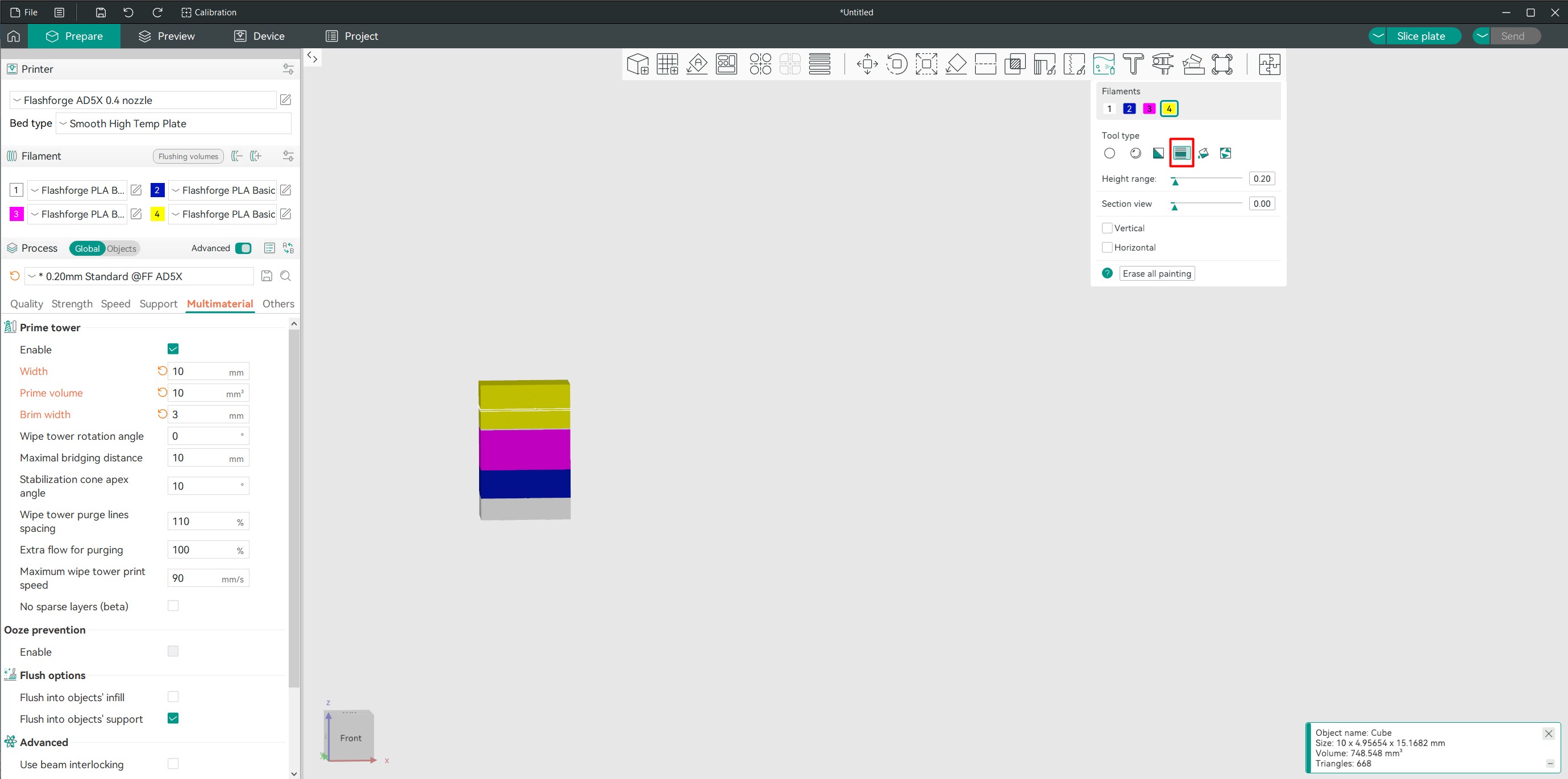Click the Arrange all objects icon

point(726,64)
